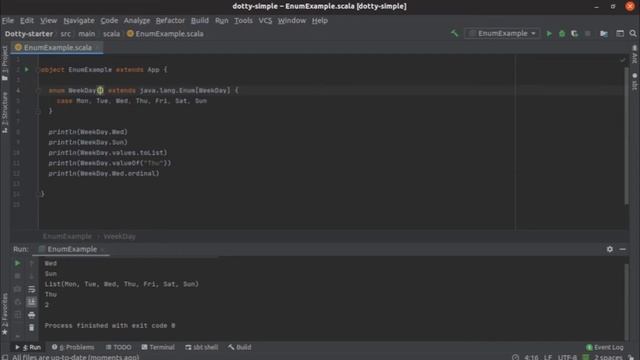Change indent setting 2 spaces in status bar
640x360 pixels.
[x=608, y=357]
